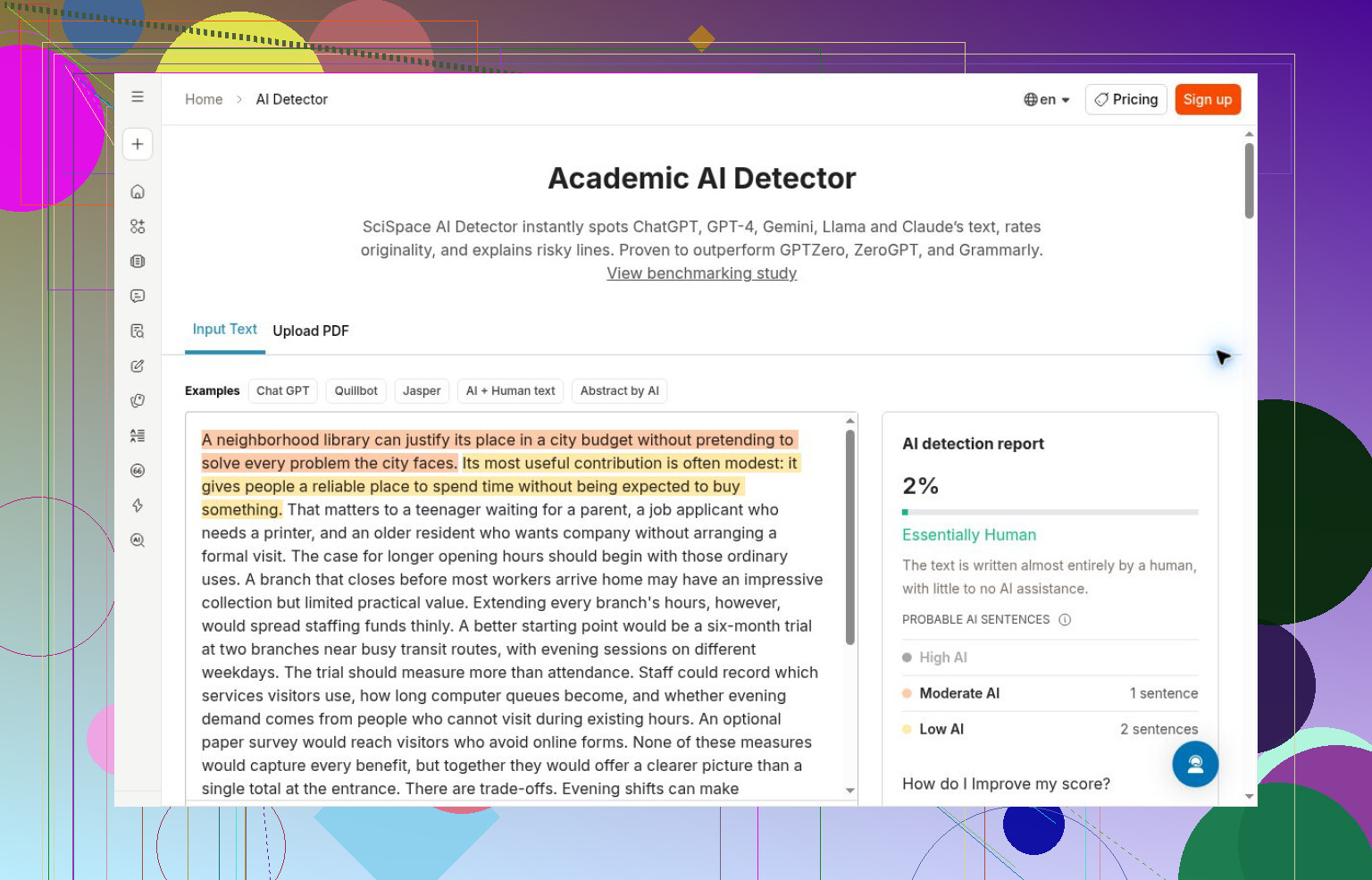Open the lightning bolt icon in sidebar

click(138, 505)
